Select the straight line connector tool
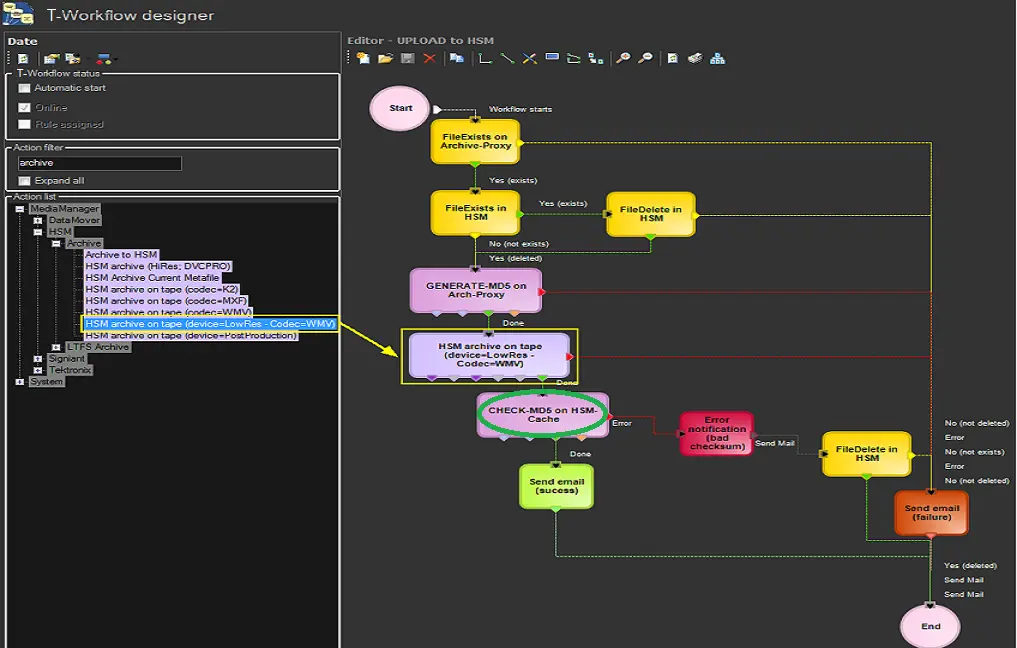 pyautogui.click(x=507, y=58)
